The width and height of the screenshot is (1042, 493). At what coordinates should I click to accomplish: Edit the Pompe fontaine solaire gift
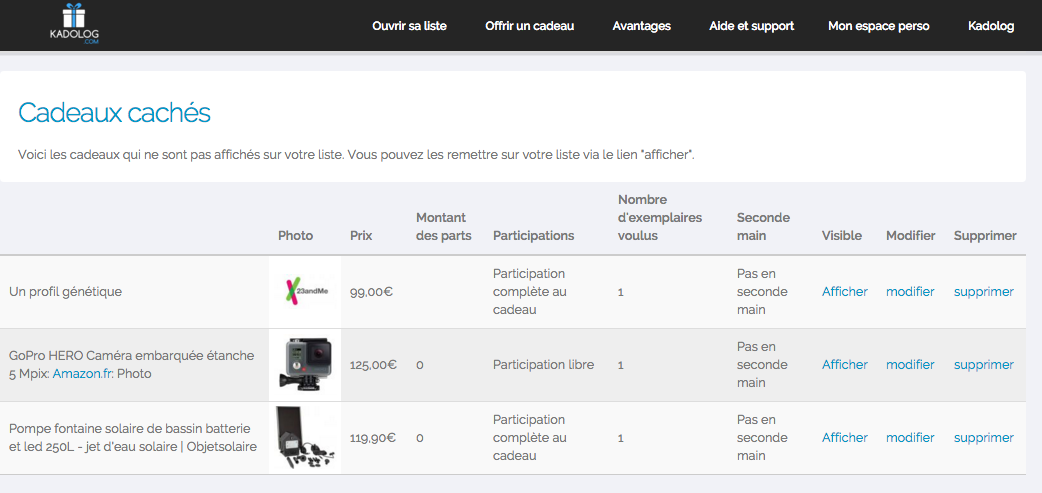[910, 438]
